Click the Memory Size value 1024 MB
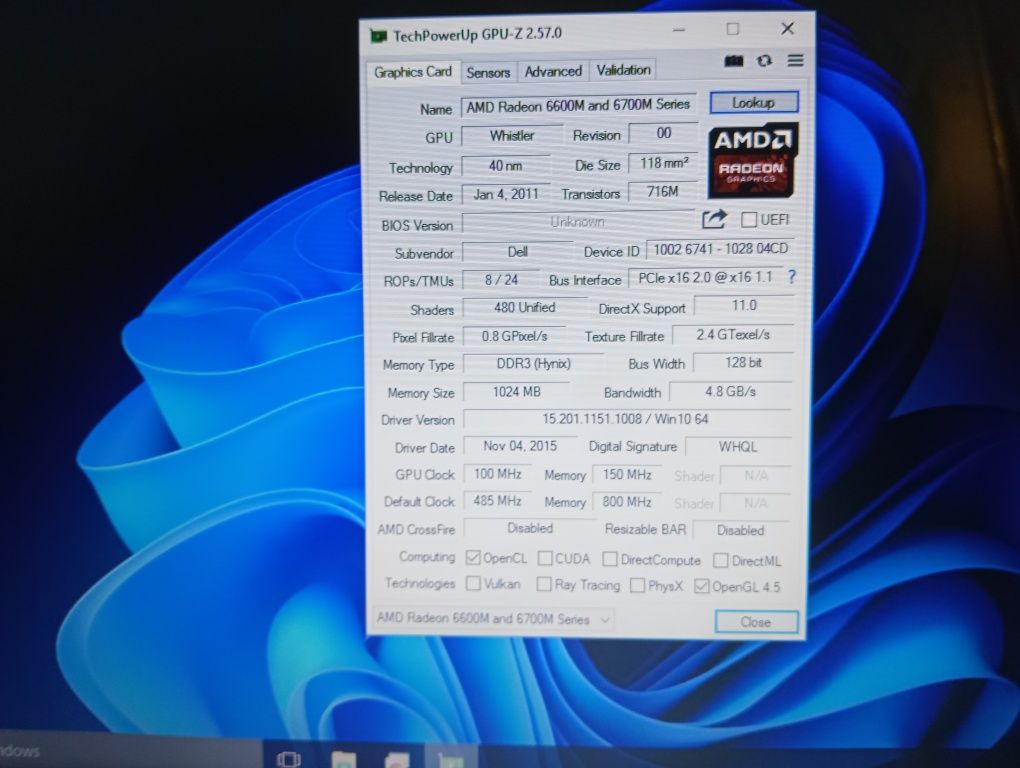The height and width of the screenshot is (768, 1020). [516, 391]
